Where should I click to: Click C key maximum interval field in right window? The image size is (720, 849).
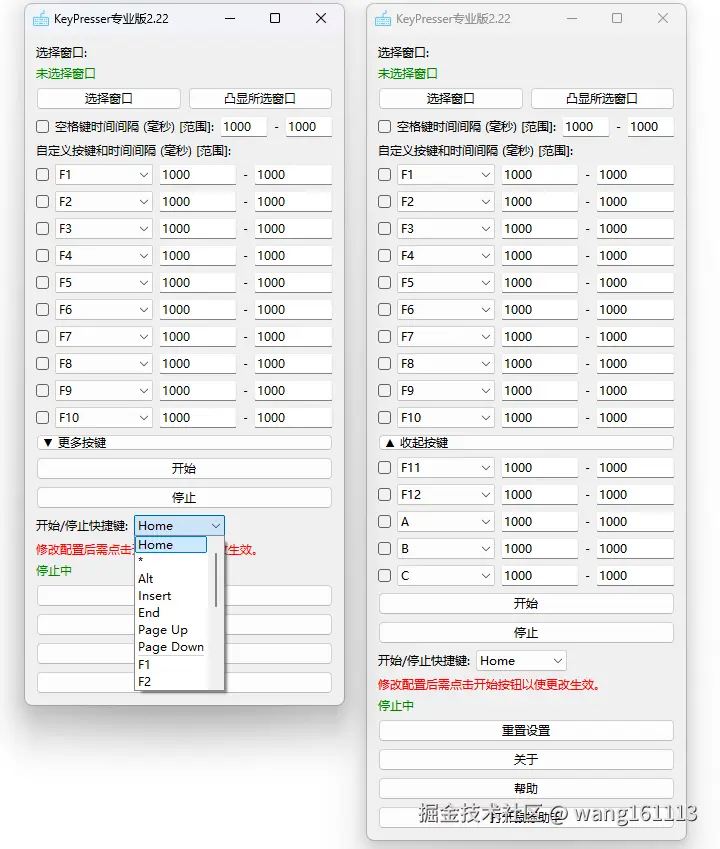pyautogui.click(x=635, y=576)
